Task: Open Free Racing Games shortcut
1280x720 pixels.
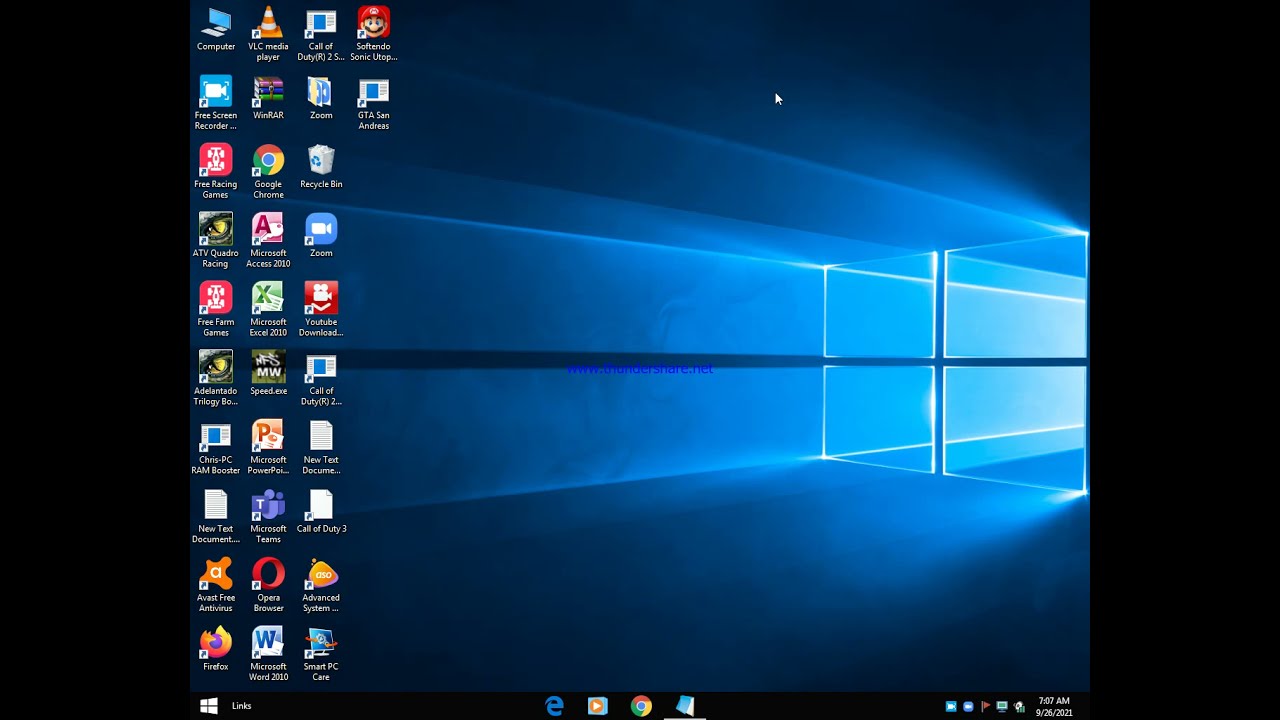Action: point(216,172)
